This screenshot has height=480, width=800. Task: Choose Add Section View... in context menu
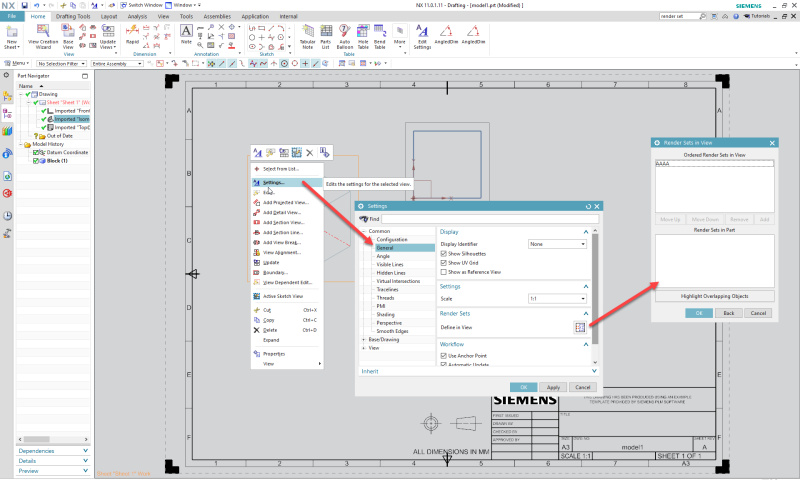coord(287,222)
